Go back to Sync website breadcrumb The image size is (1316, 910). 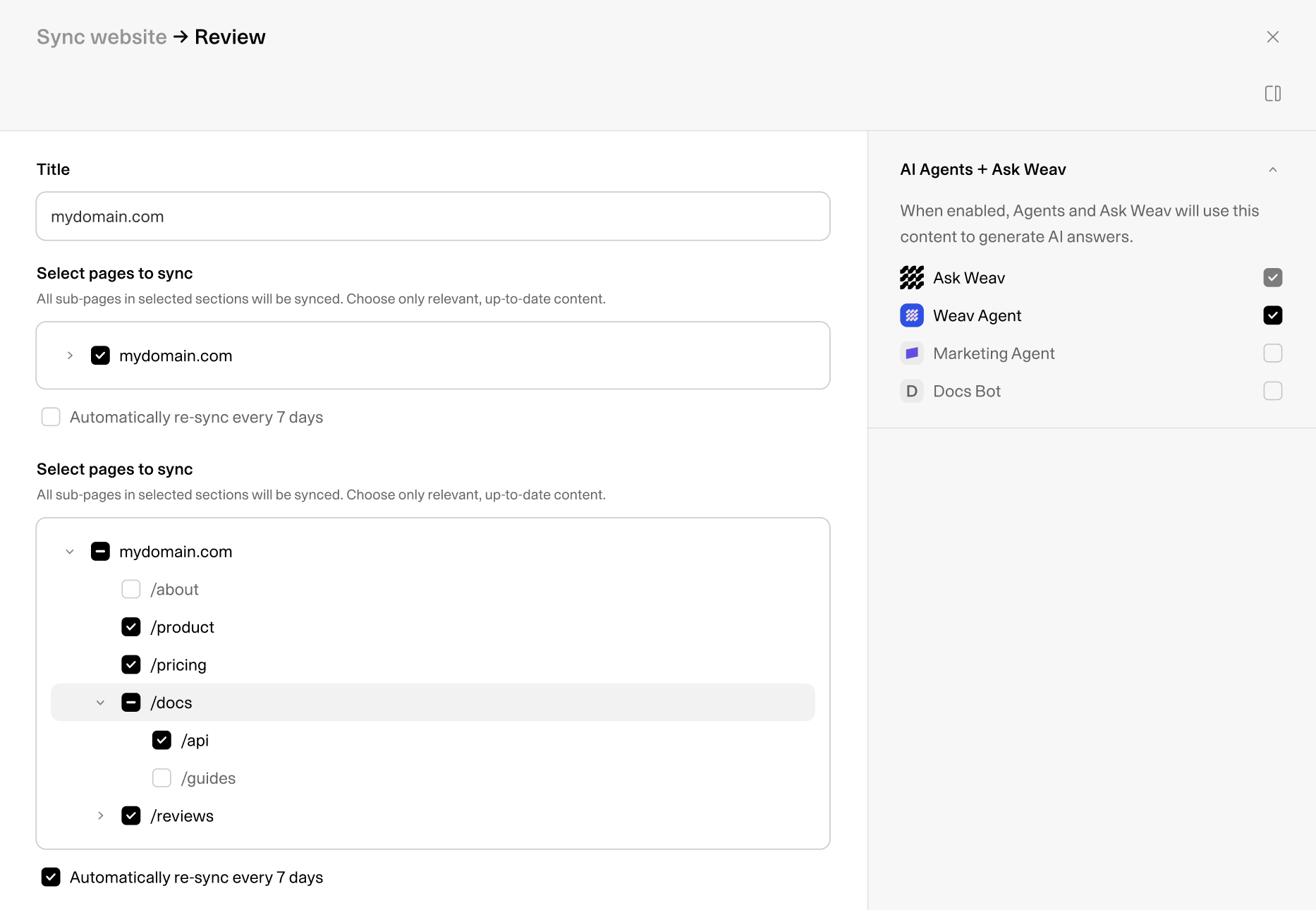[102, 37]
